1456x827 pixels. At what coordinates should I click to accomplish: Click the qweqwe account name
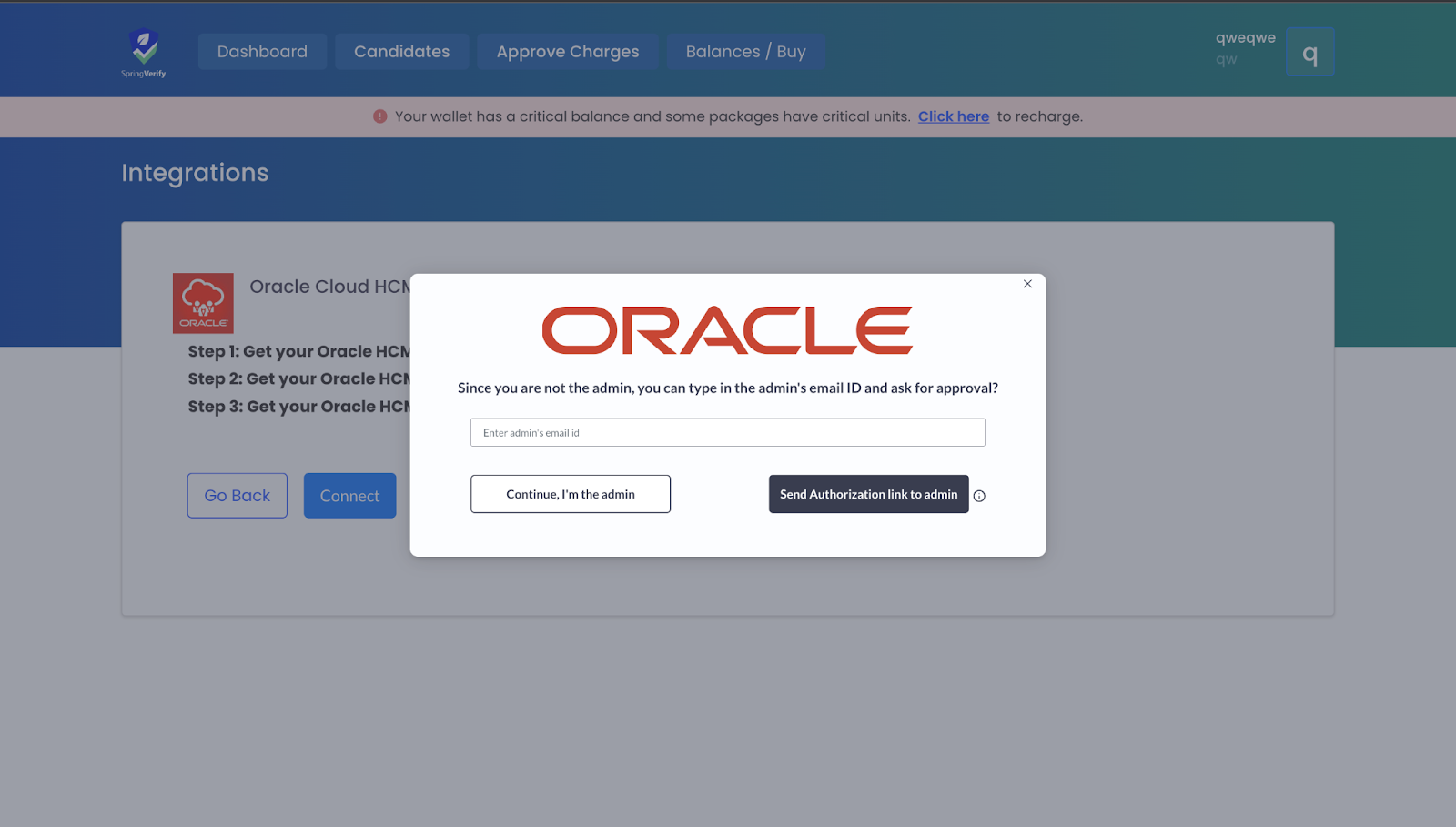pos(1245,38)
